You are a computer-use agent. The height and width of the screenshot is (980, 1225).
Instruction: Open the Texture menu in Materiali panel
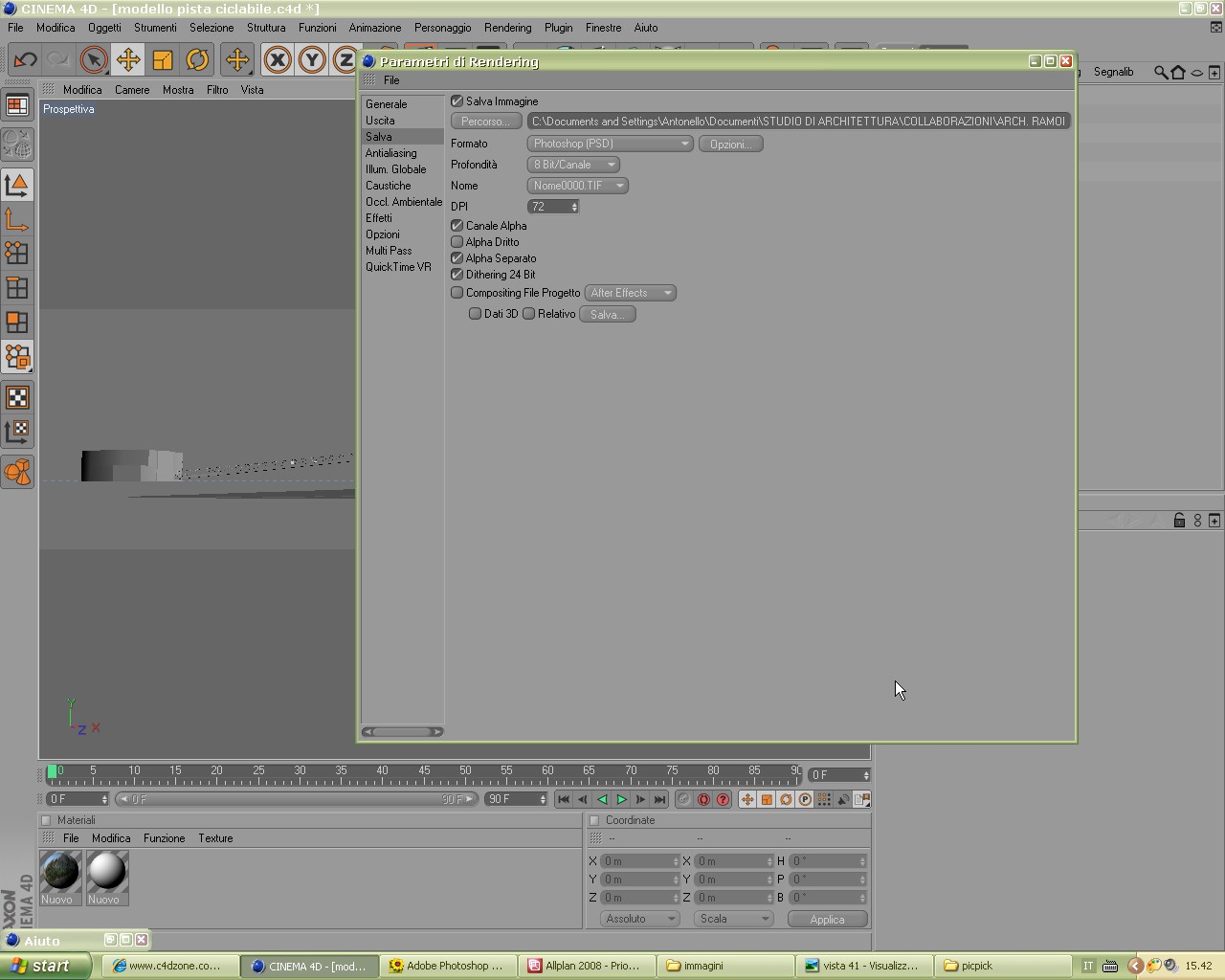pos(215,838)
